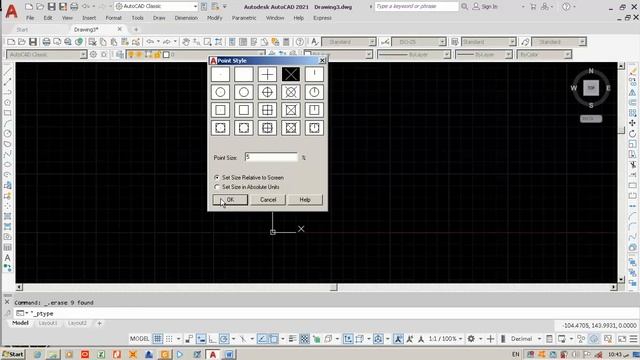
Task: Toggle snap mode in status bar
Action: (x=169, y=339)
